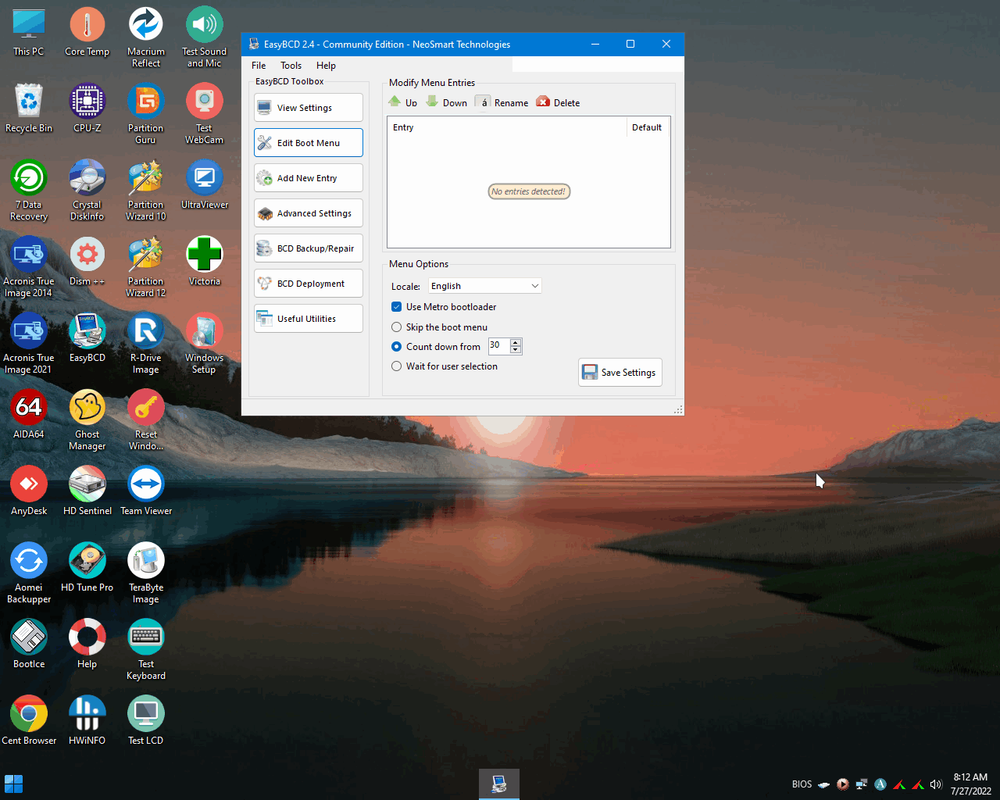Click Rename entry toolbar button
This screenshot has height=800, width=1000.
coord(502,102)
